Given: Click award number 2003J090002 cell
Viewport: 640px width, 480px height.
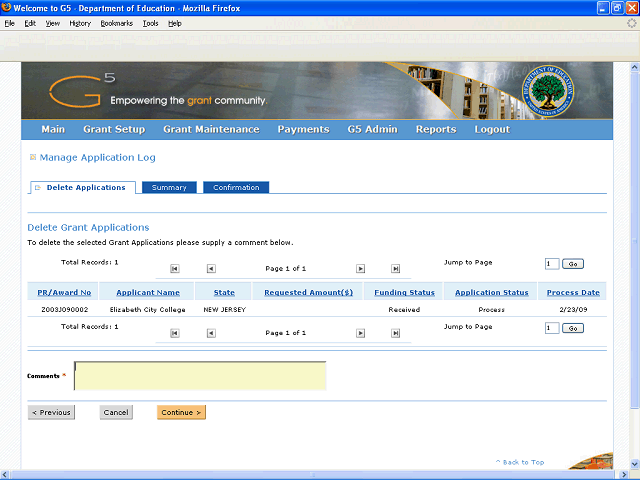Looking at the screenshot, I should pos(64,309).
